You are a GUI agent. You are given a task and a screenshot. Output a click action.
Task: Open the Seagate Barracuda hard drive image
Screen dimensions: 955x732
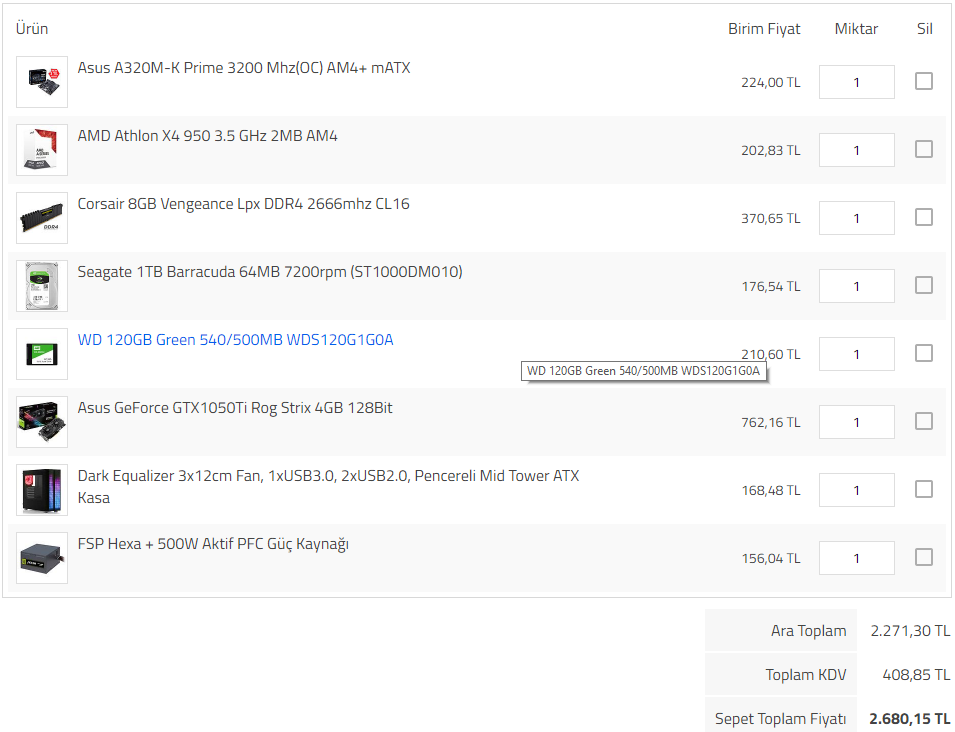click(42, 286)
